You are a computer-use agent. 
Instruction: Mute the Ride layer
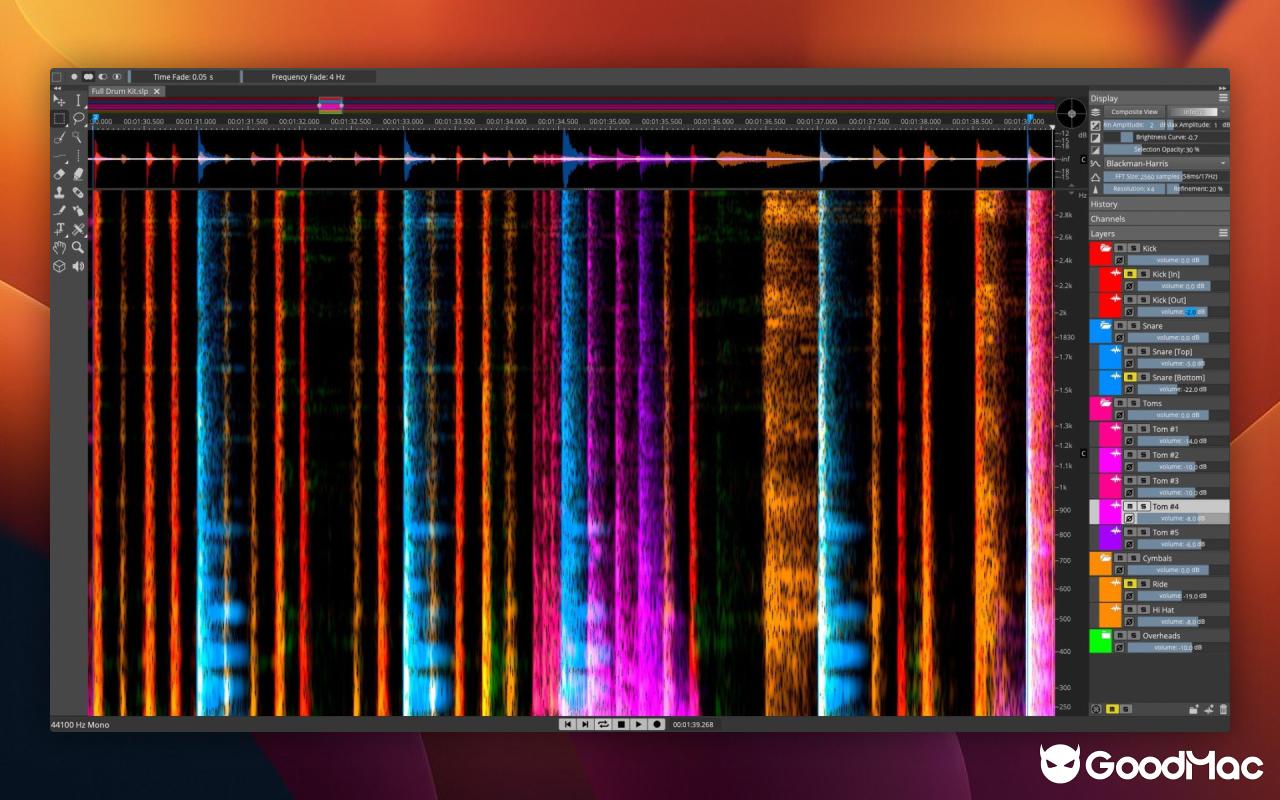[x=1130, y=584]
